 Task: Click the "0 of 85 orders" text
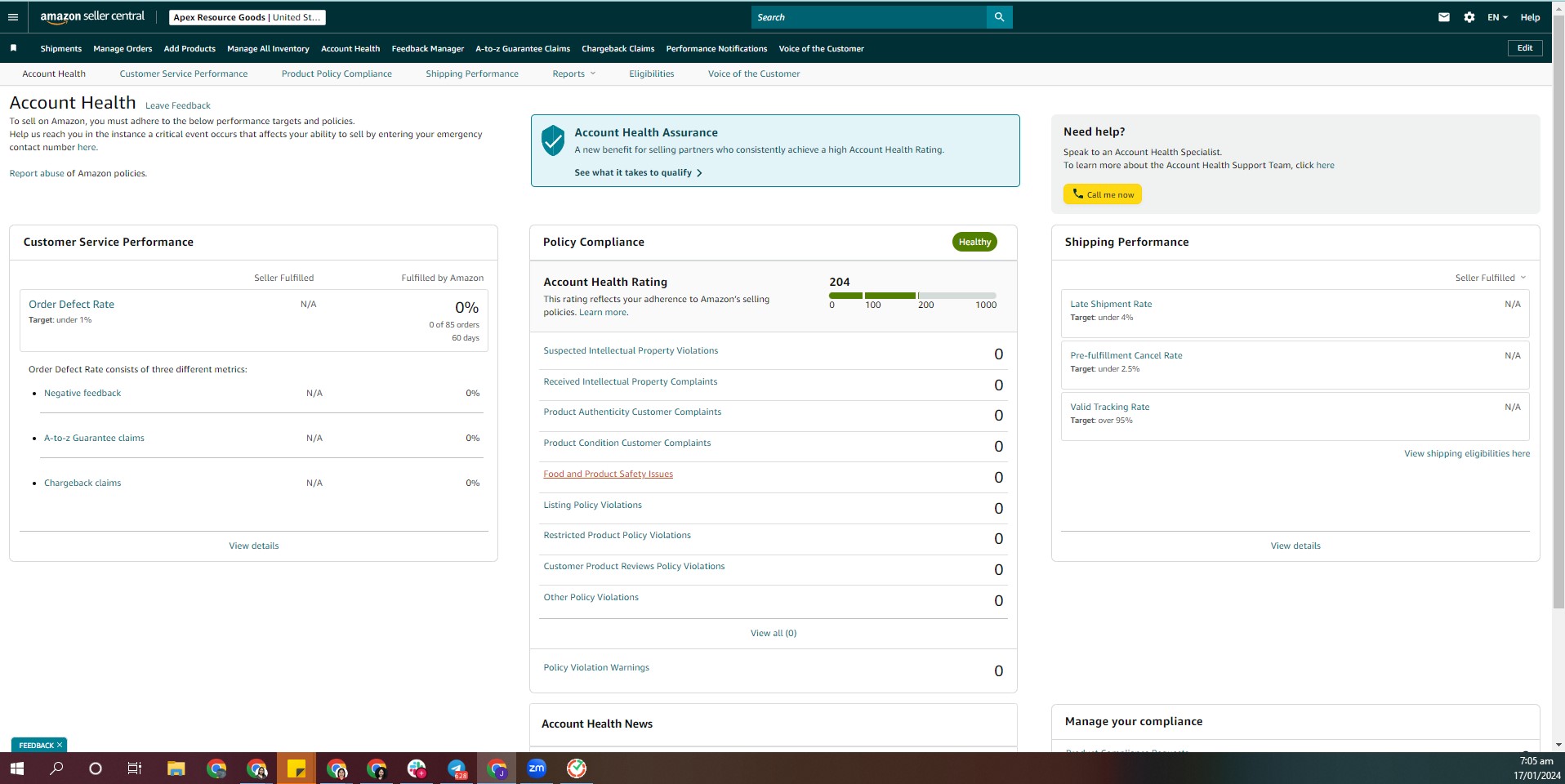click(x=454, y=324)
